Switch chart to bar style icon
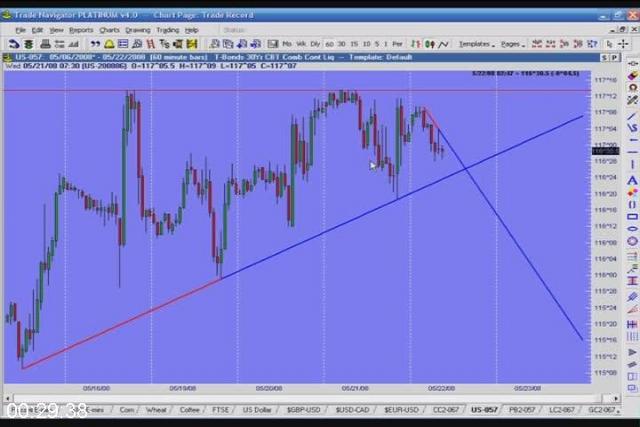Image resolution: width=640 pixels, height=427 pixels. pos(416,44)
